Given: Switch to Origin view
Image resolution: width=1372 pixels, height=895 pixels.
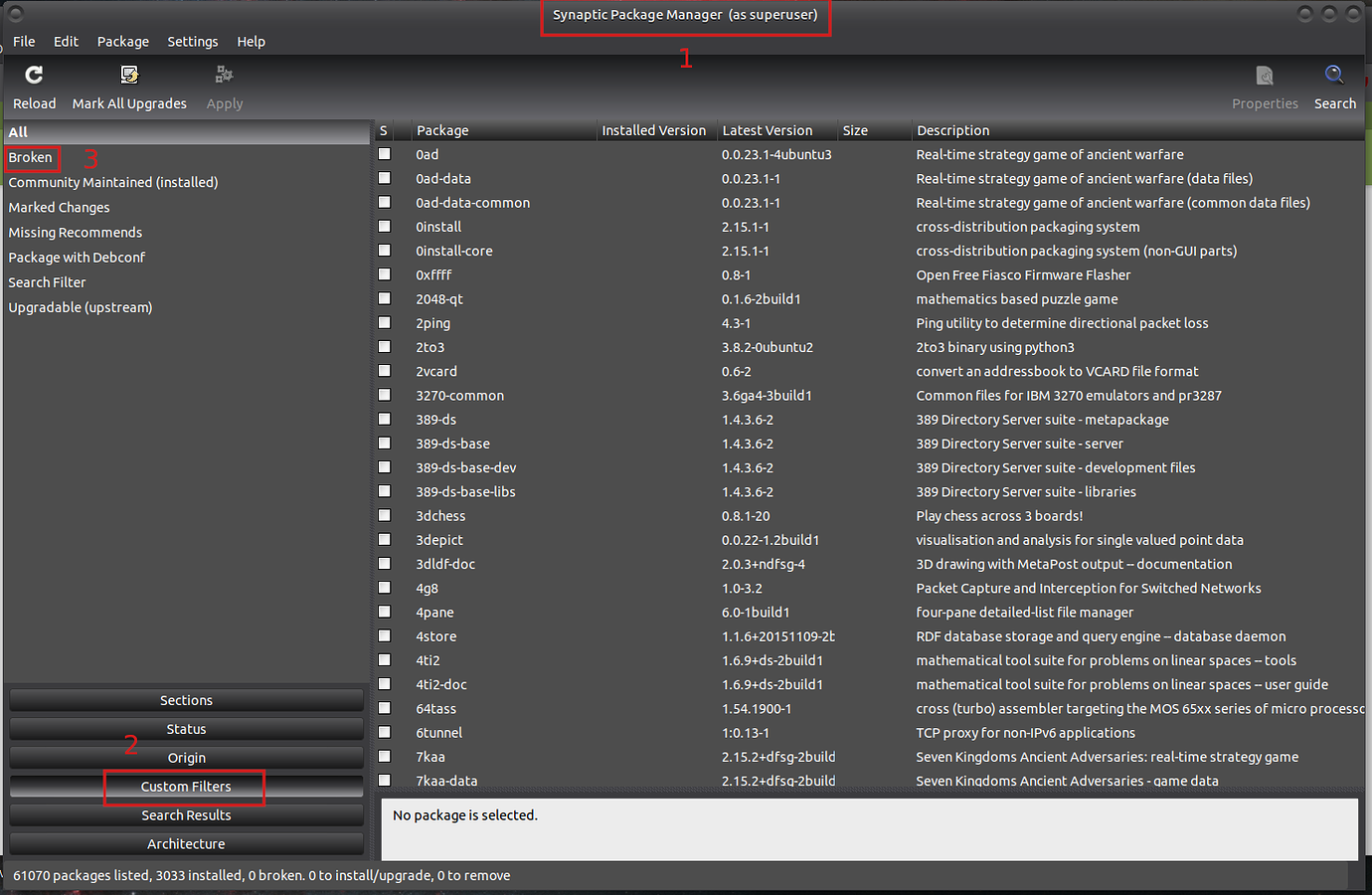Looking at the screenshot, I should [x=186, y=758].
